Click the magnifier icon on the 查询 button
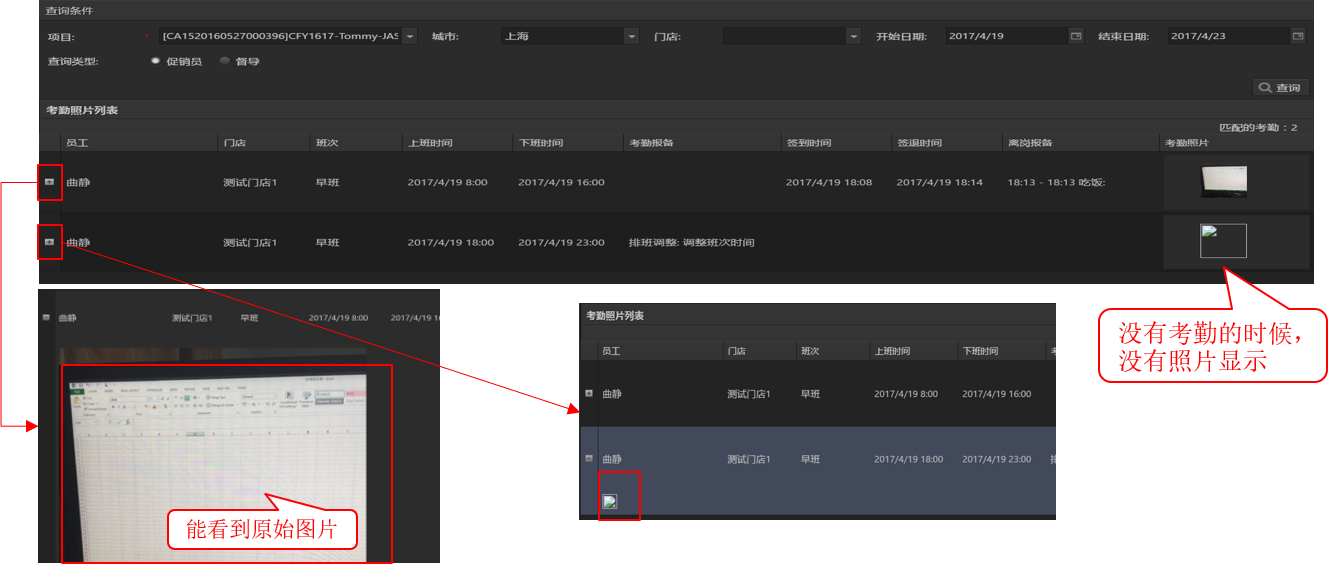 coord(1266,88)
